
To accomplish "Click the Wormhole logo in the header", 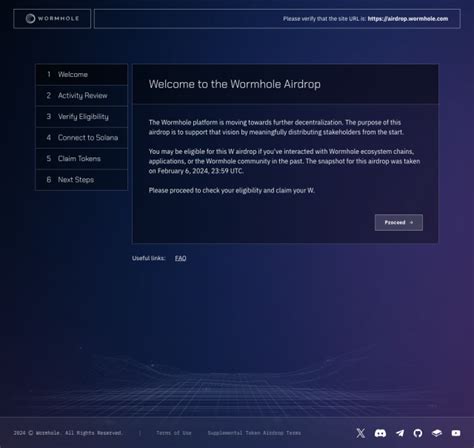I will click(x=52, y=19).
